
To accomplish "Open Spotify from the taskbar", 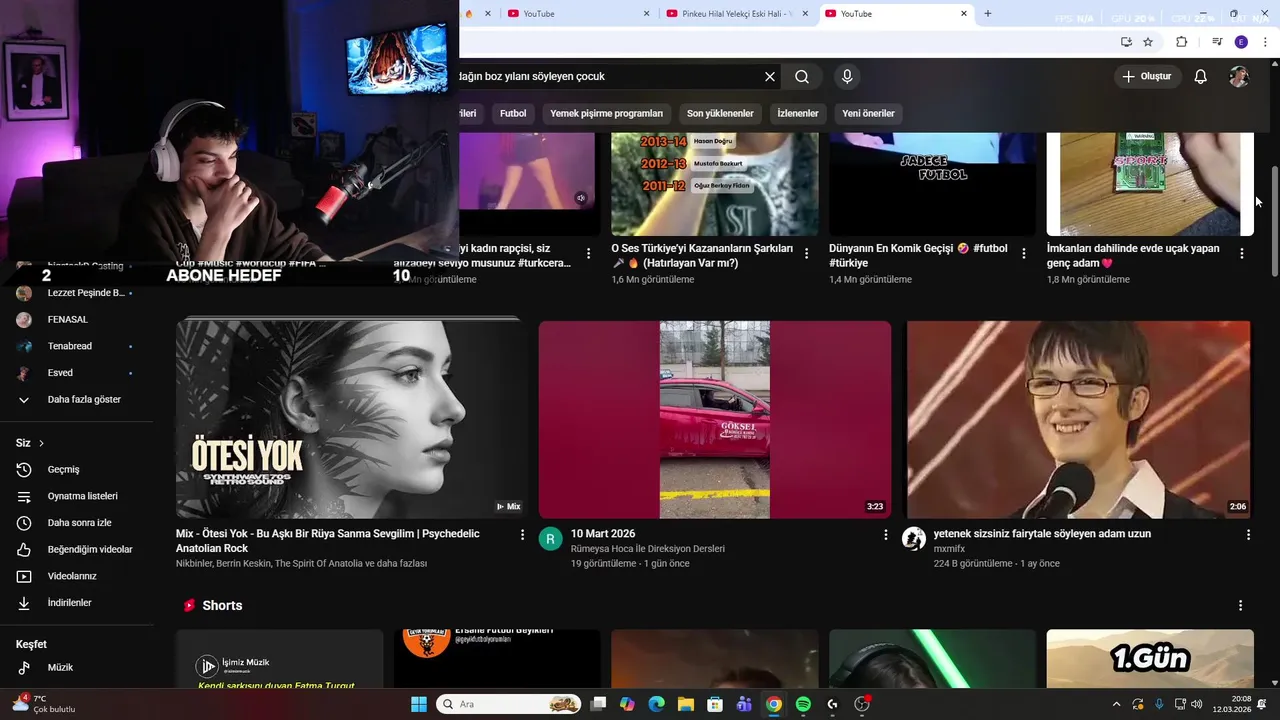I will tap(803, 704).
